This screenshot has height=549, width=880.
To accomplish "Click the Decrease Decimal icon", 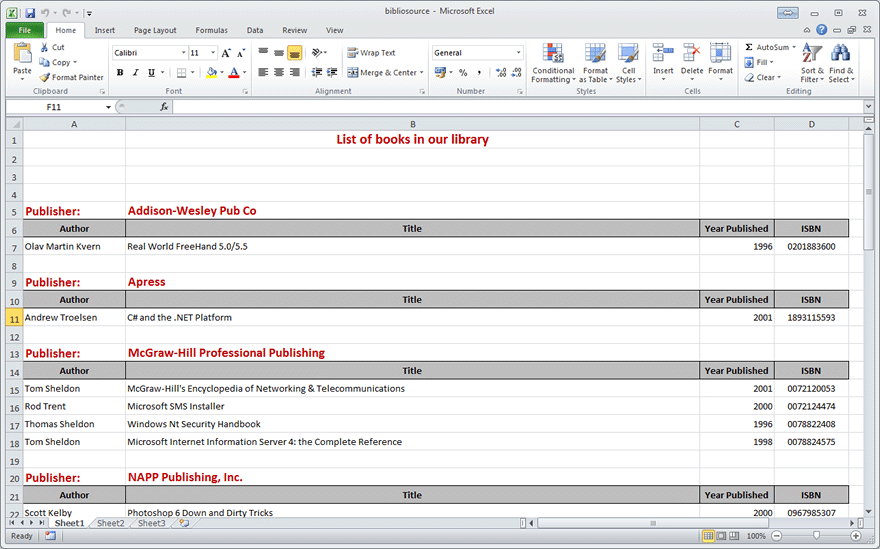I will click(x=516, y=72).
